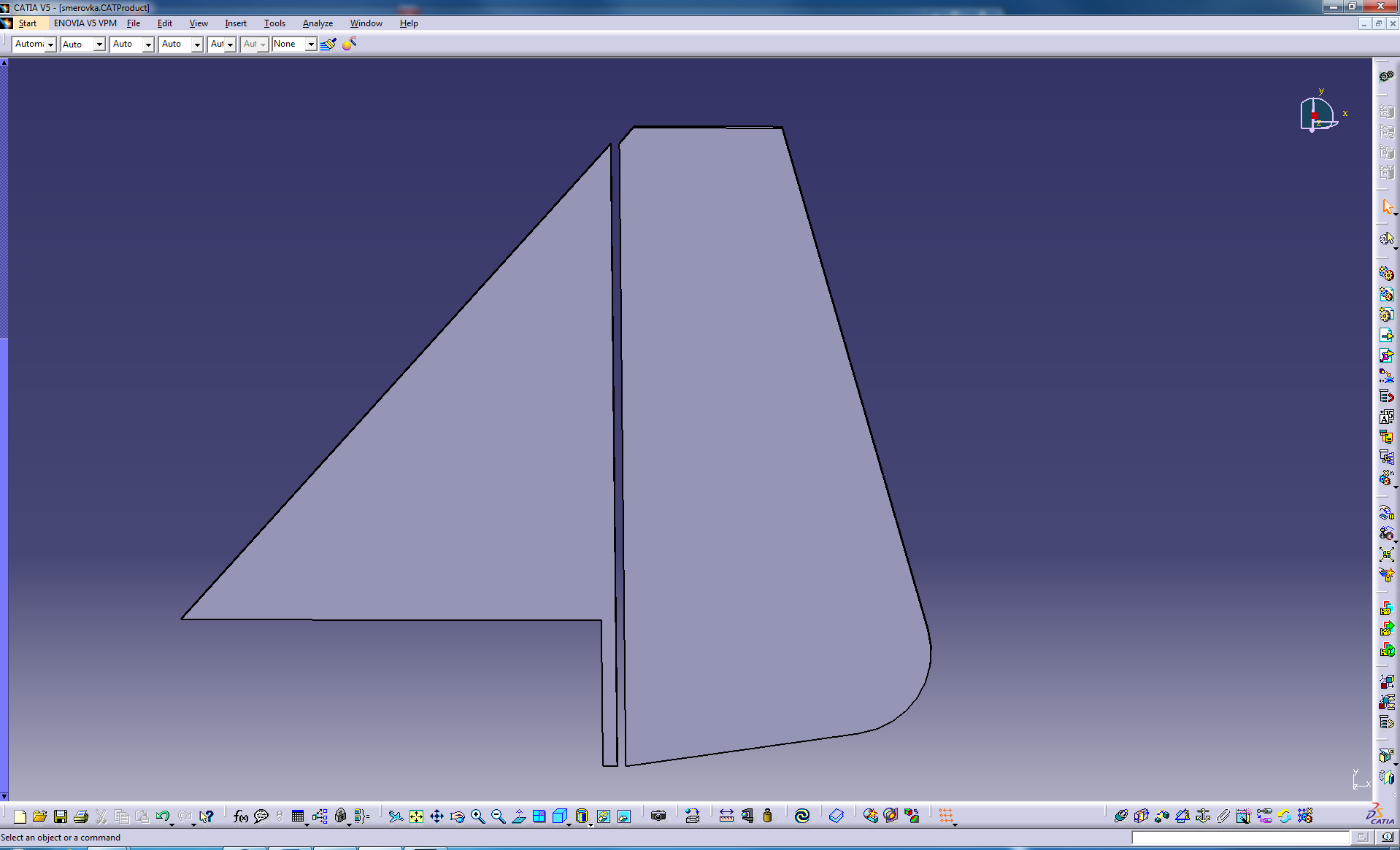Open the ENOVIA V5 VPM menu

coord(85,23)
